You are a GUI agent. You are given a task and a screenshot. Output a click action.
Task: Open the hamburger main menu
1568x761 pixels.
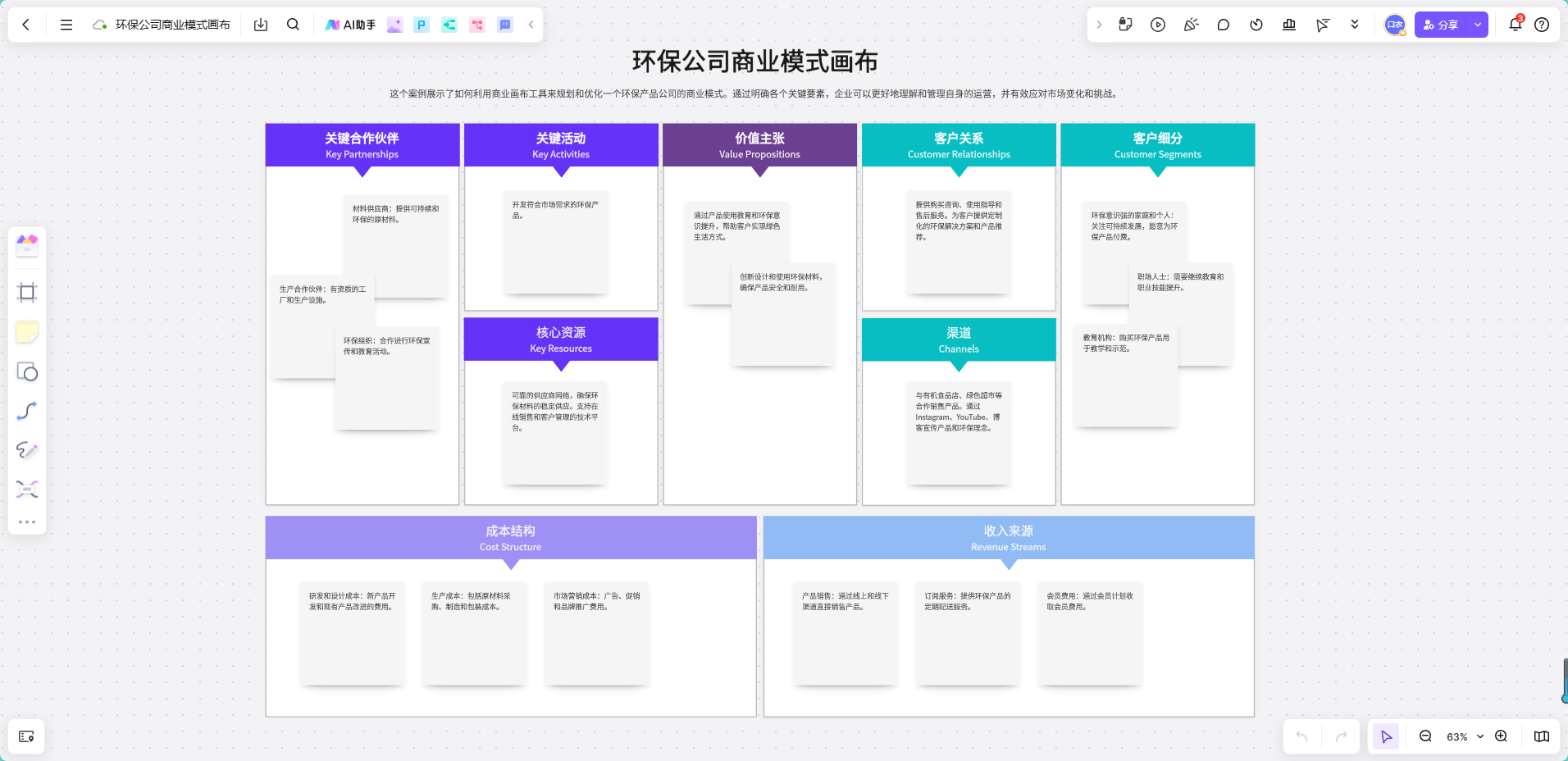pyautogui.click(x=66, y=25)
